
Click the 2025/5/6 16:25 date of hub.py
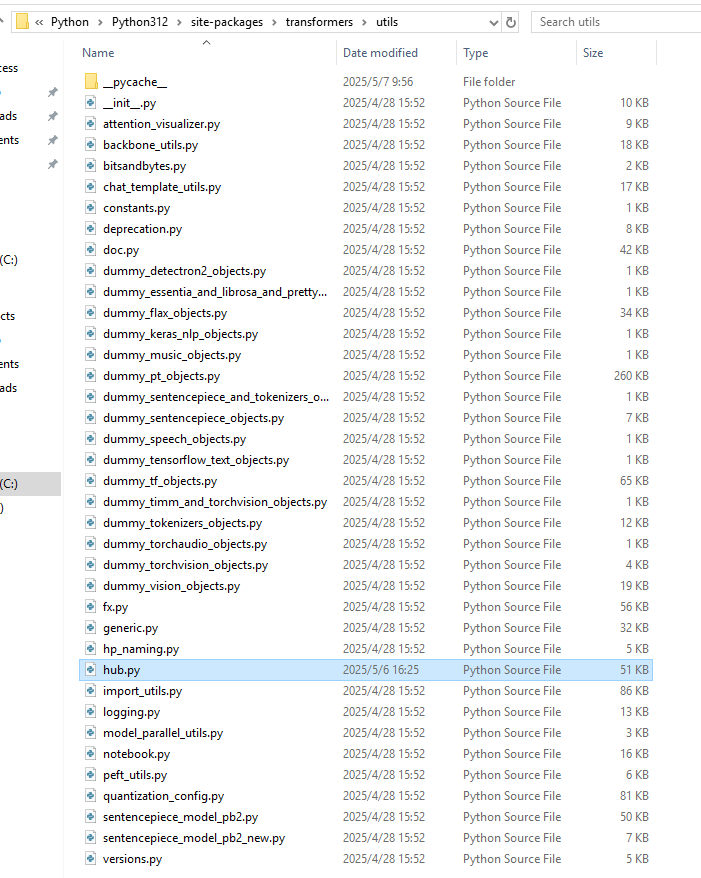point(381,670)
